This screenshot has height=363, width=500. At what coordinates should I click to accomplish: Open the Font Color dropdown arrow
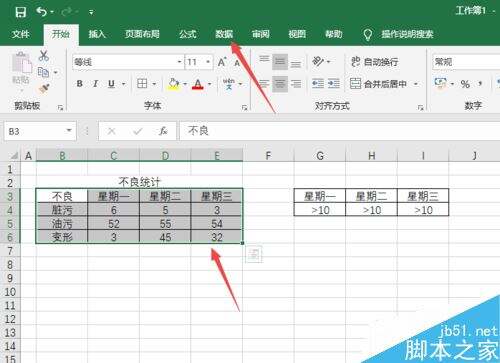click(x=210, y=84)
